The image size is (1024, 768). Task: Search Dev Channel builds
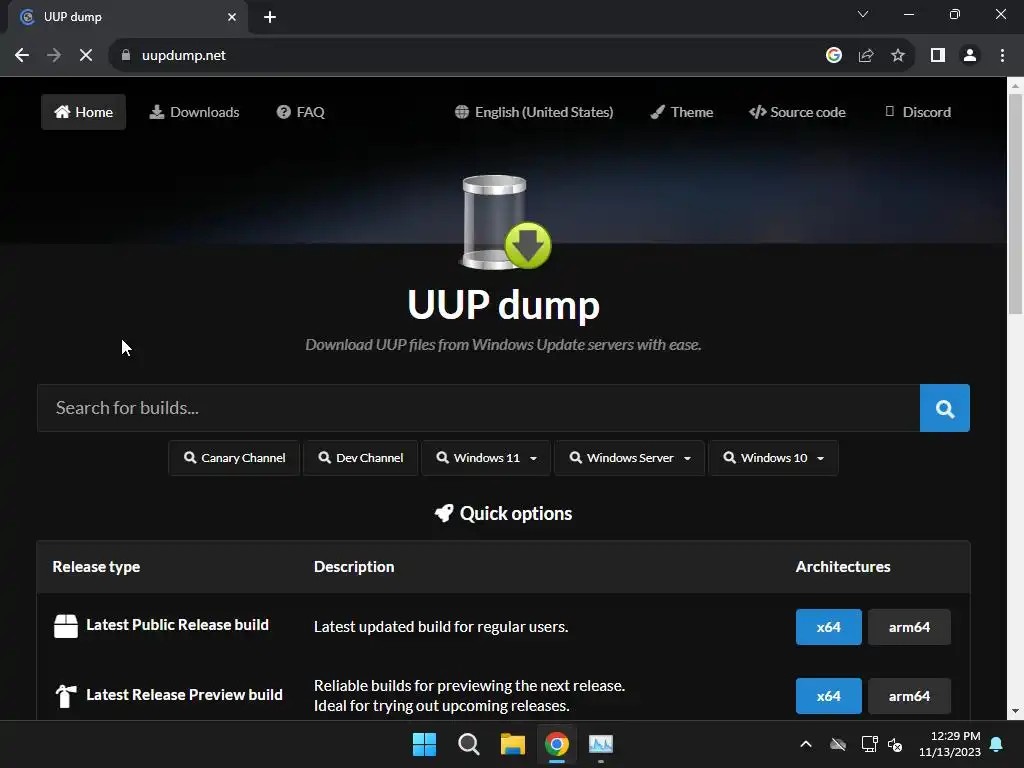point(360,458)
